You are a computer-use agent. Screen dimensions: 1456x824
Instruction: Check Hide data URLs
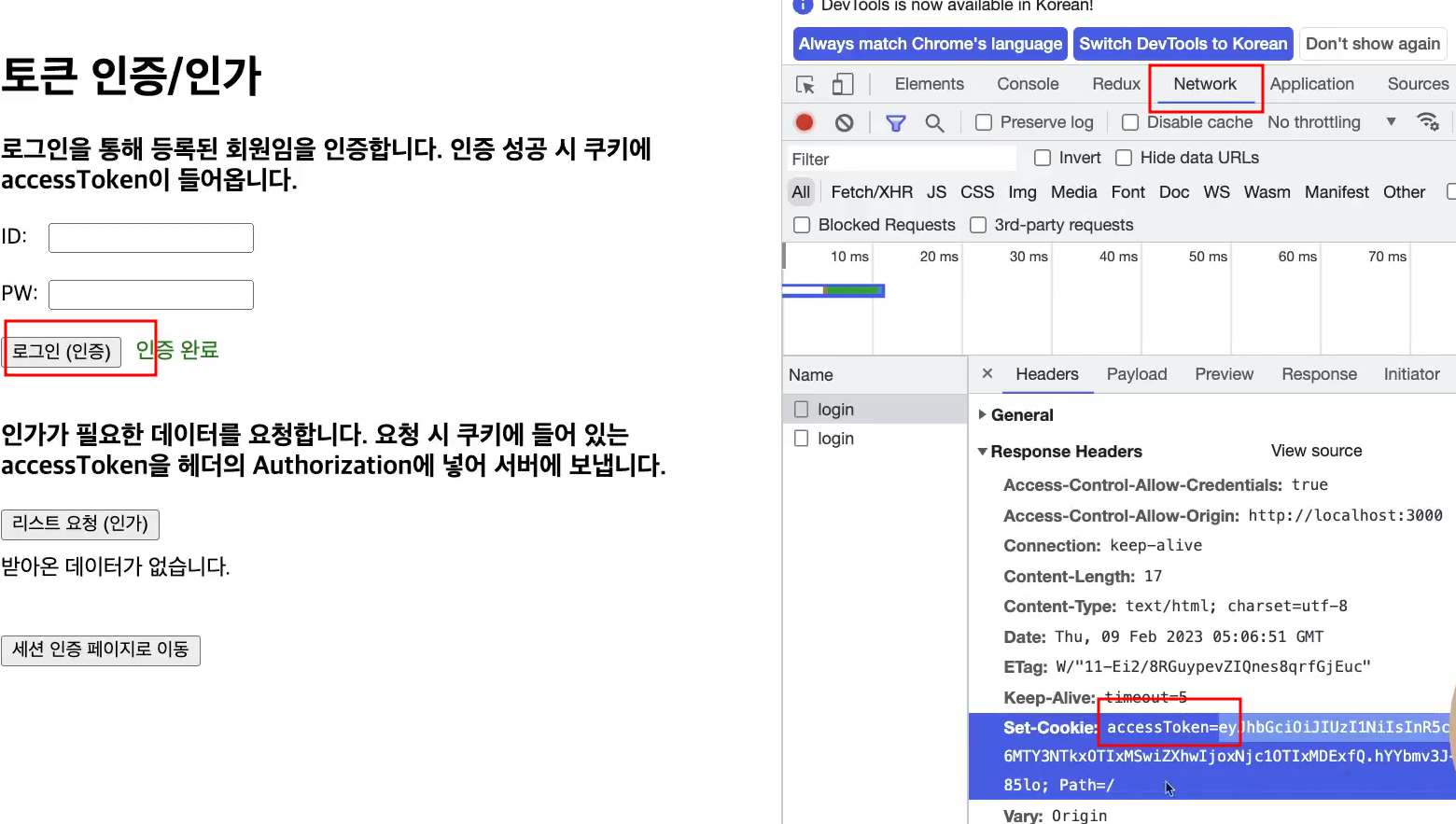click(1124, 158)
